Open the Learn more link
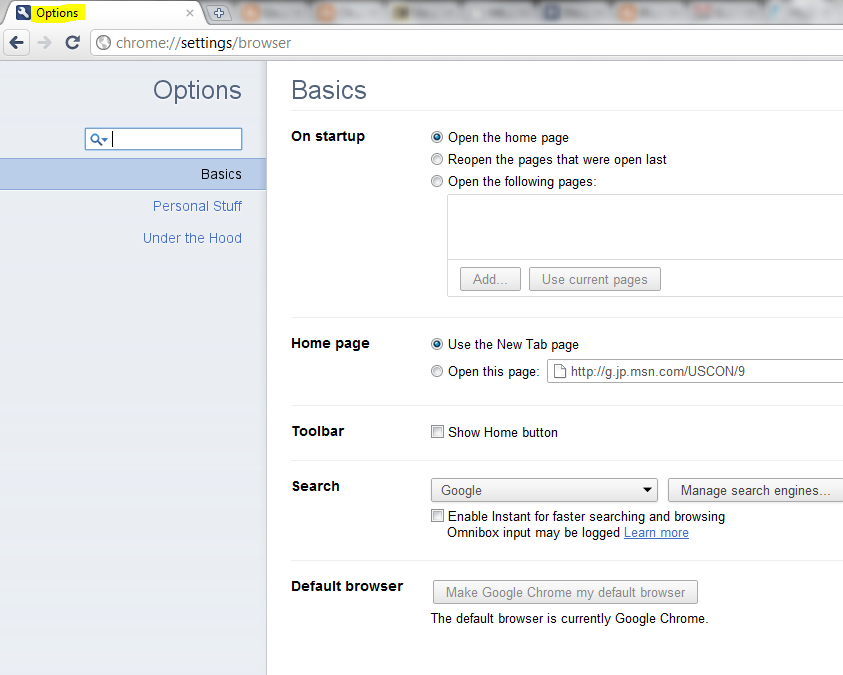This screenshot has width=843, height=675. pyautogui.click(x=656, y=533)
